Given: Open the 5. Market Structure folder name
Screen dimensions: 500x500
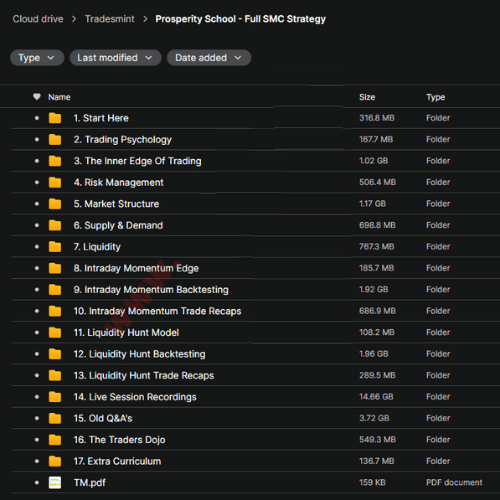Looking at the screenshot, I should pos(116,204).
